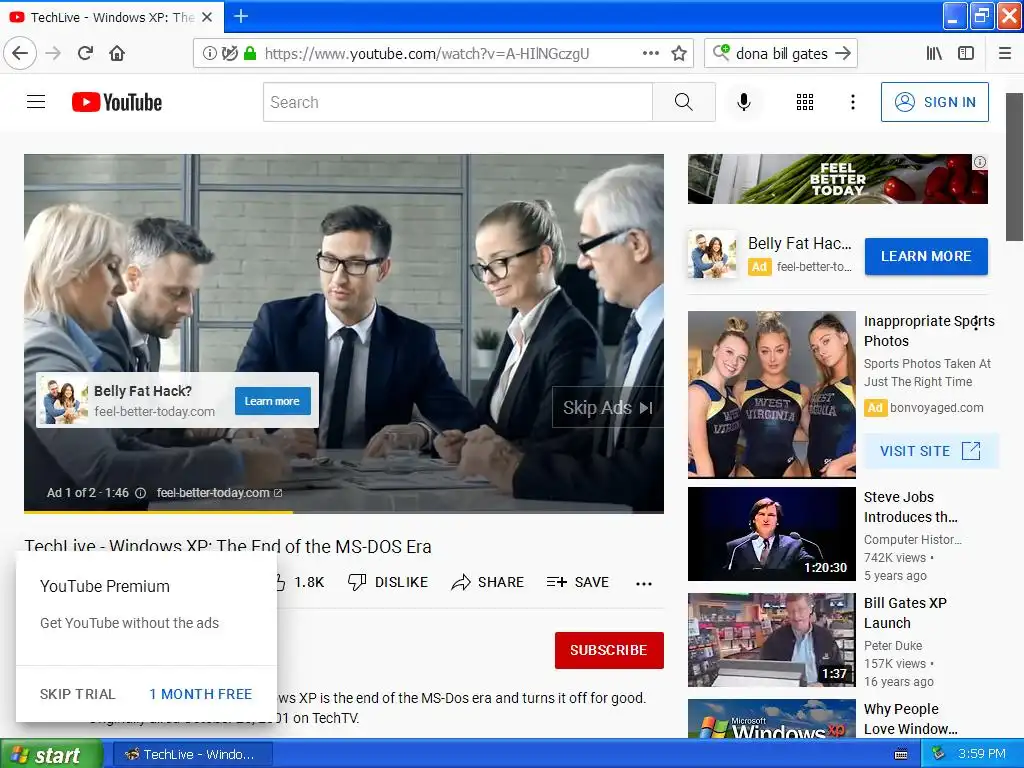
Task: Click the page vertical scrollbar thumb
Action: tap(1014, 167)
